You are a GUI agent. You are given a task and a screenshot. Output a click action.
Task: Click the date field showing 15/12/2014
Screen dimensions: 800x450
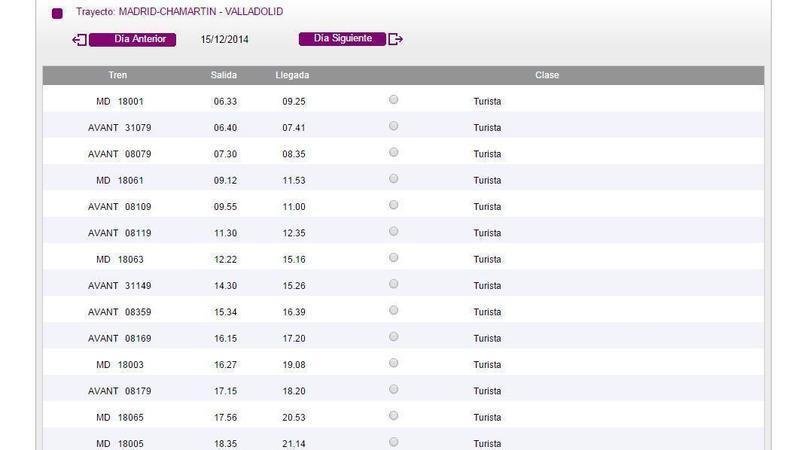coord(224,40)
